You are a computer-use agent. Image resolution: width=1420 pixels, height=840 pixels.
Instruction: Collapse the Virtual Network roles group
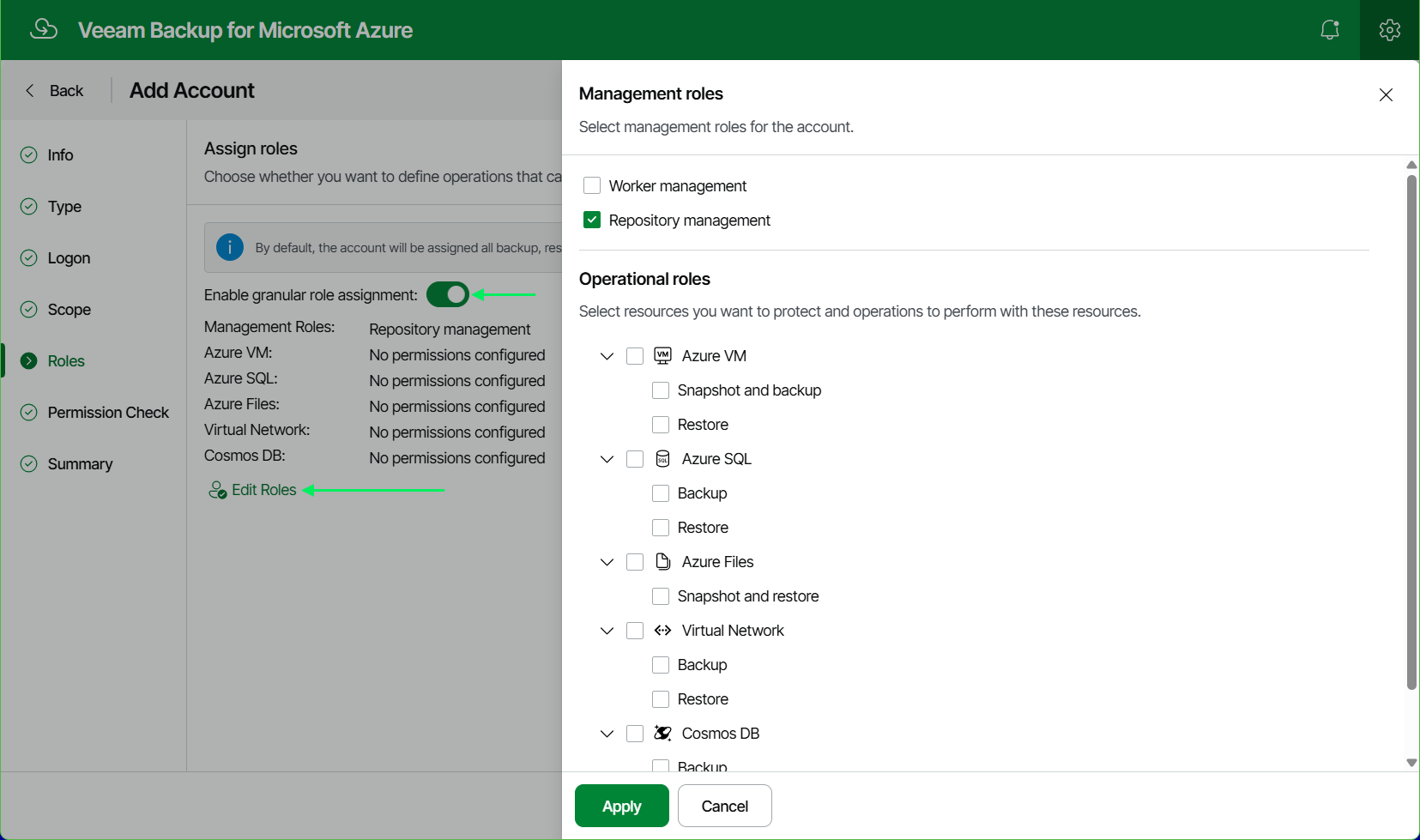pos(607,631)
